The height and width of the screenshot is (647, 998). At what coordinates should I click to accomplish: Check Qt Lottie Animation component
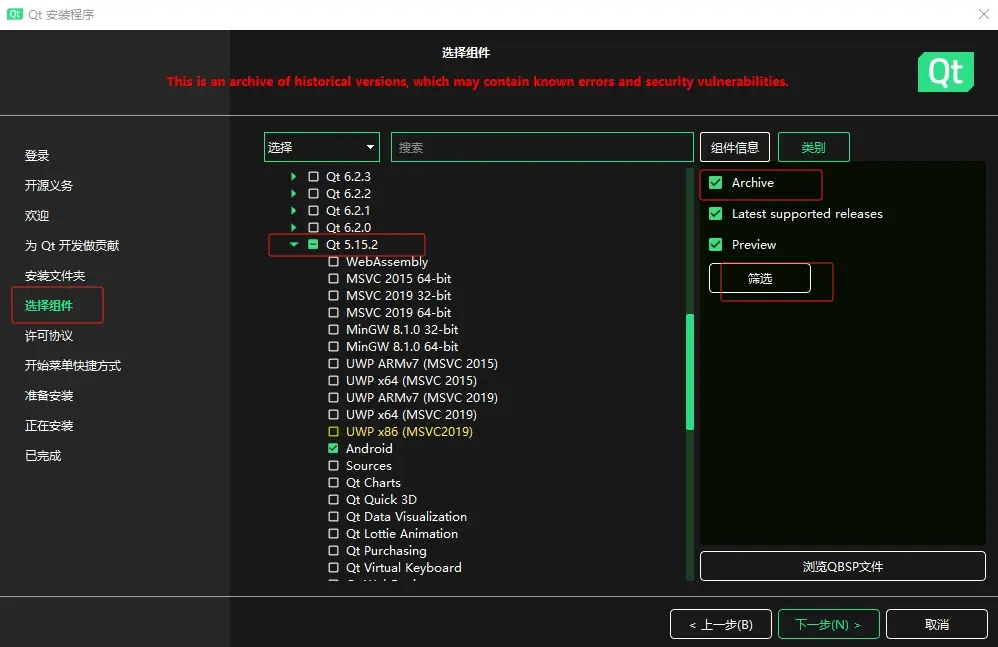(333, 534)
